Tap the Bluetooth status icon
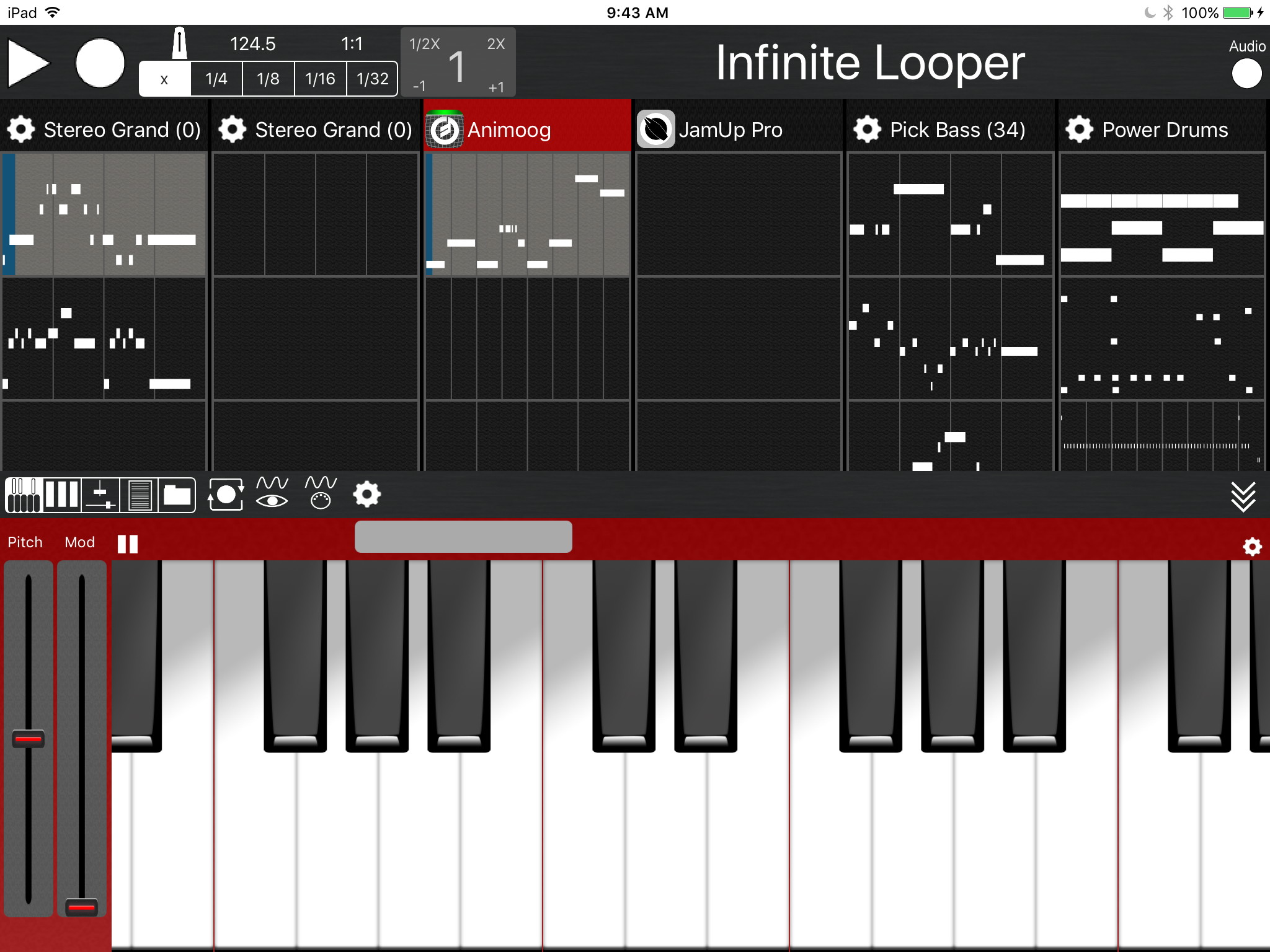1270x952 pixels. (x=1168, y=12)
